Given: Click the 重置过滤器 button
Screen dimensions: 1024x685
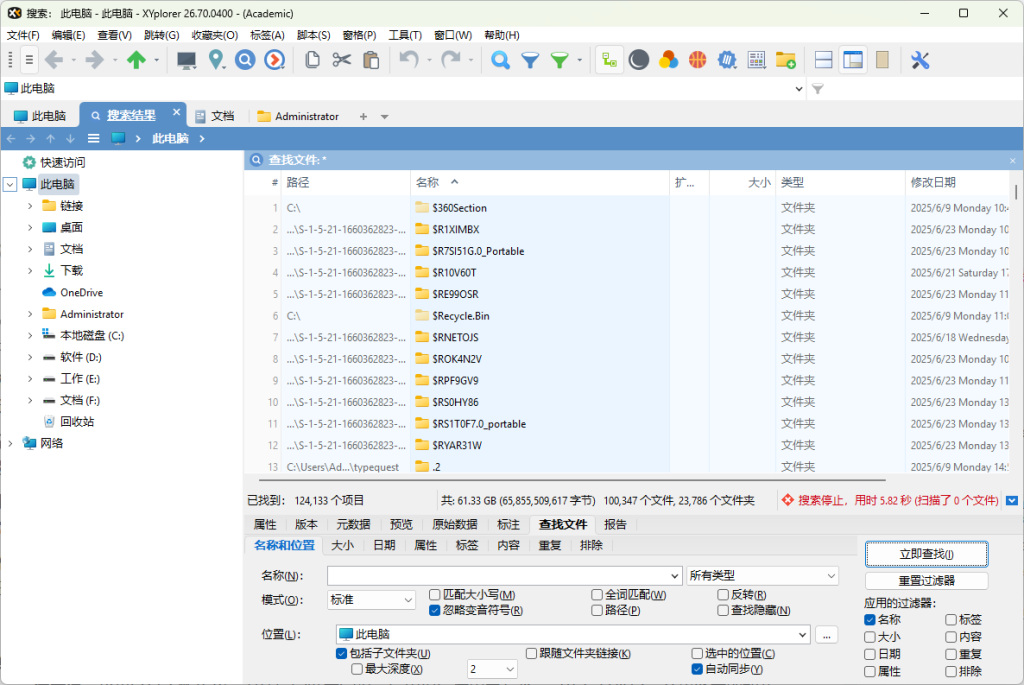Looking at the screenshot, I should pos(927,580).
